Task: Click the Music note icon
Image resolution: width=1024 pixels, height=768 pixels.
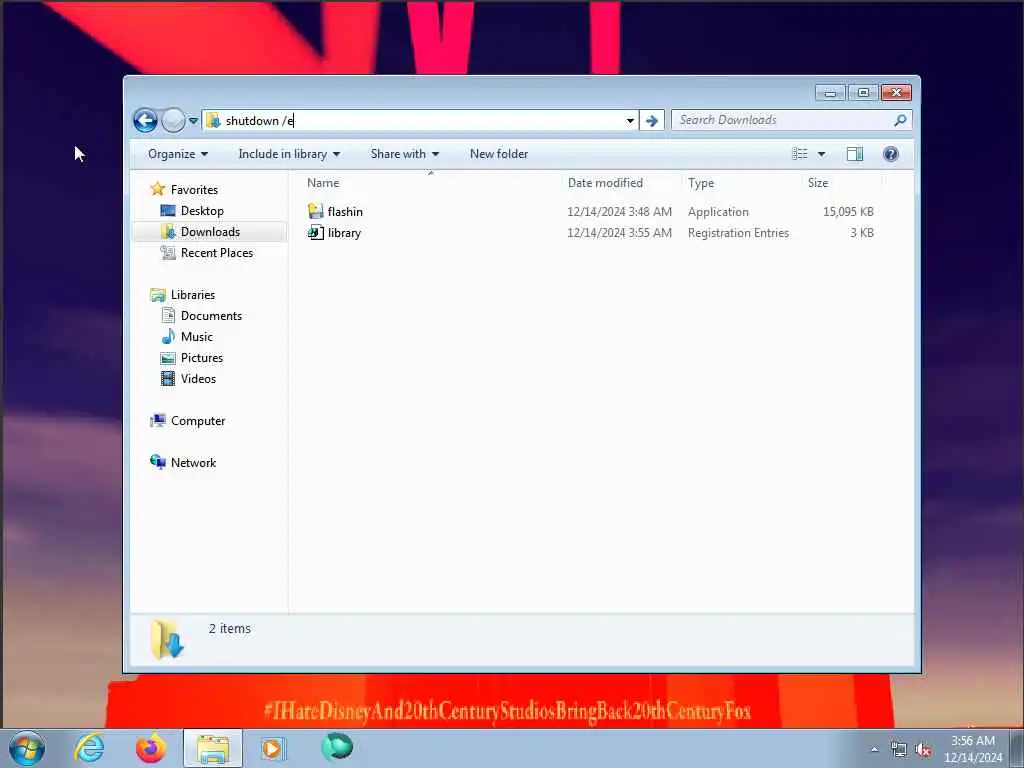Action: pos(168,336)
